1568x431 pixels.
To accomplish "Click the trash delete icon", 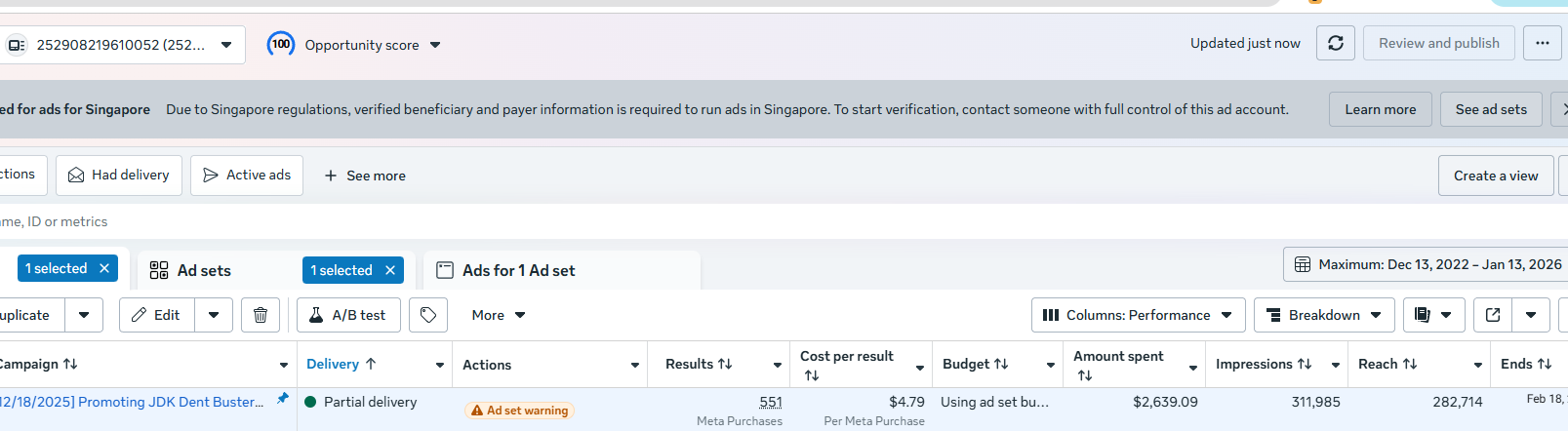I will (x=261, y=315).
